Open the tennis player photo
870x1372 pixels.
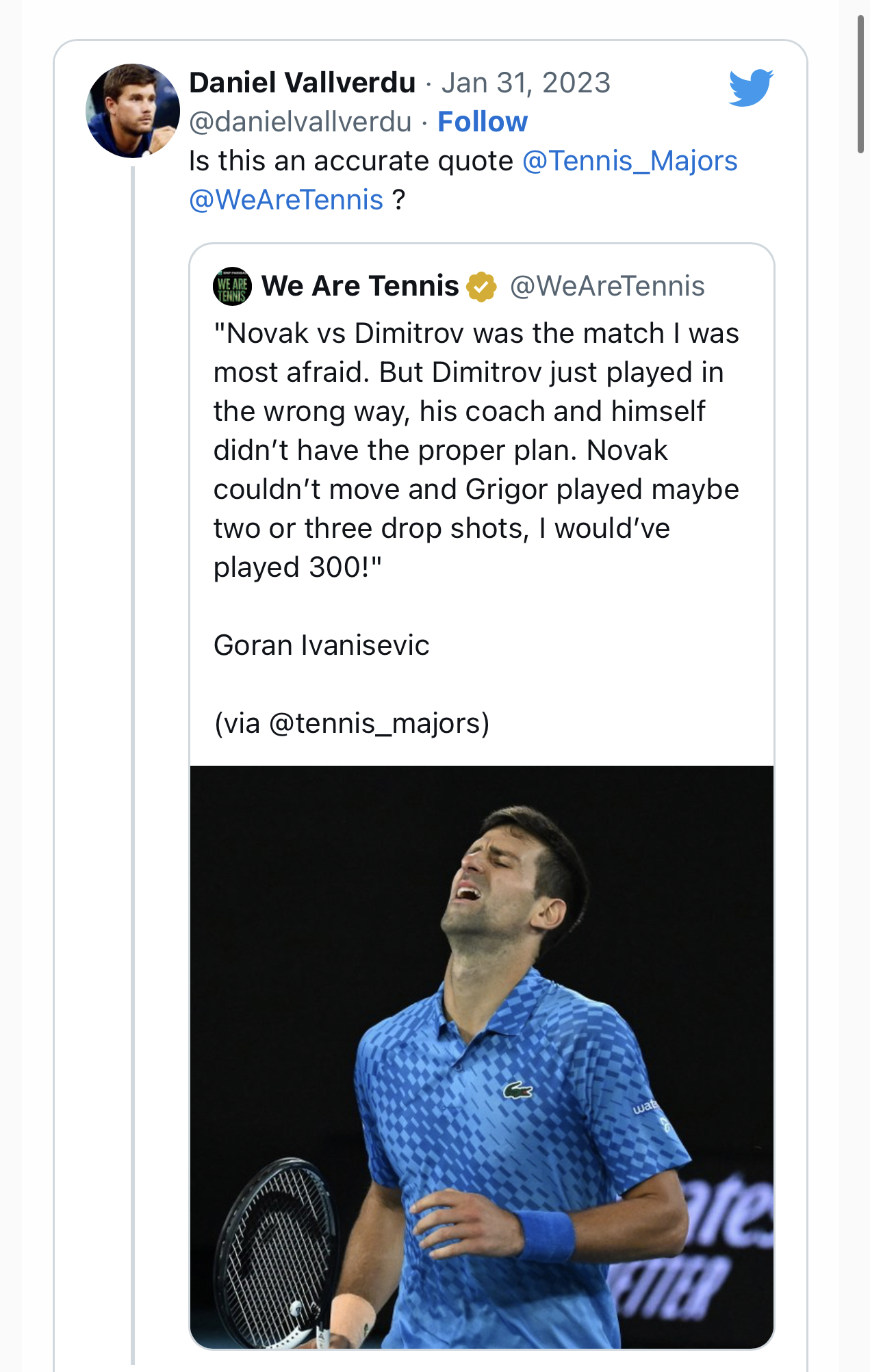481,1057
